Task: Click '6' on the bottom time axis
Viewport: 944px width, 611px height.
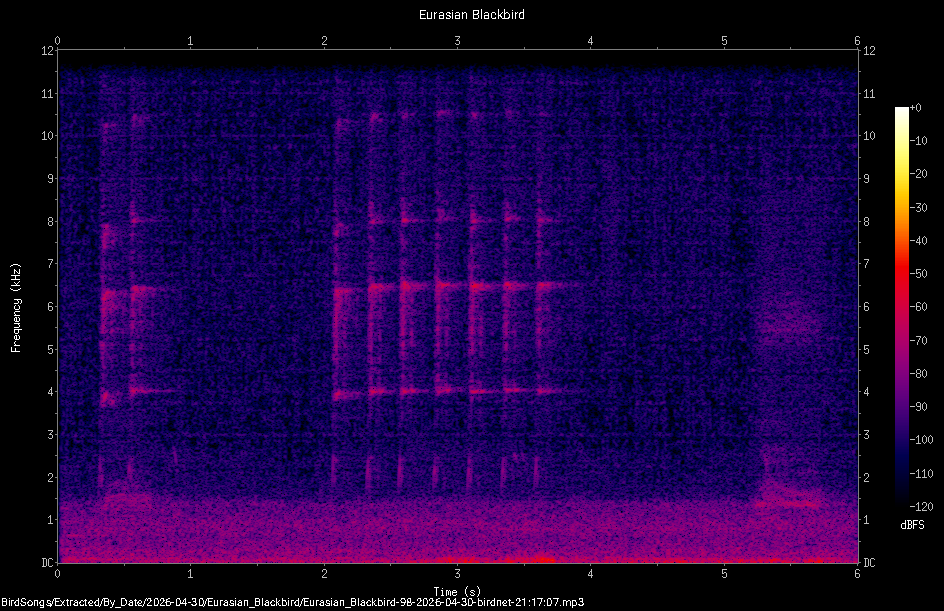Action: click(x=857, y=574)
